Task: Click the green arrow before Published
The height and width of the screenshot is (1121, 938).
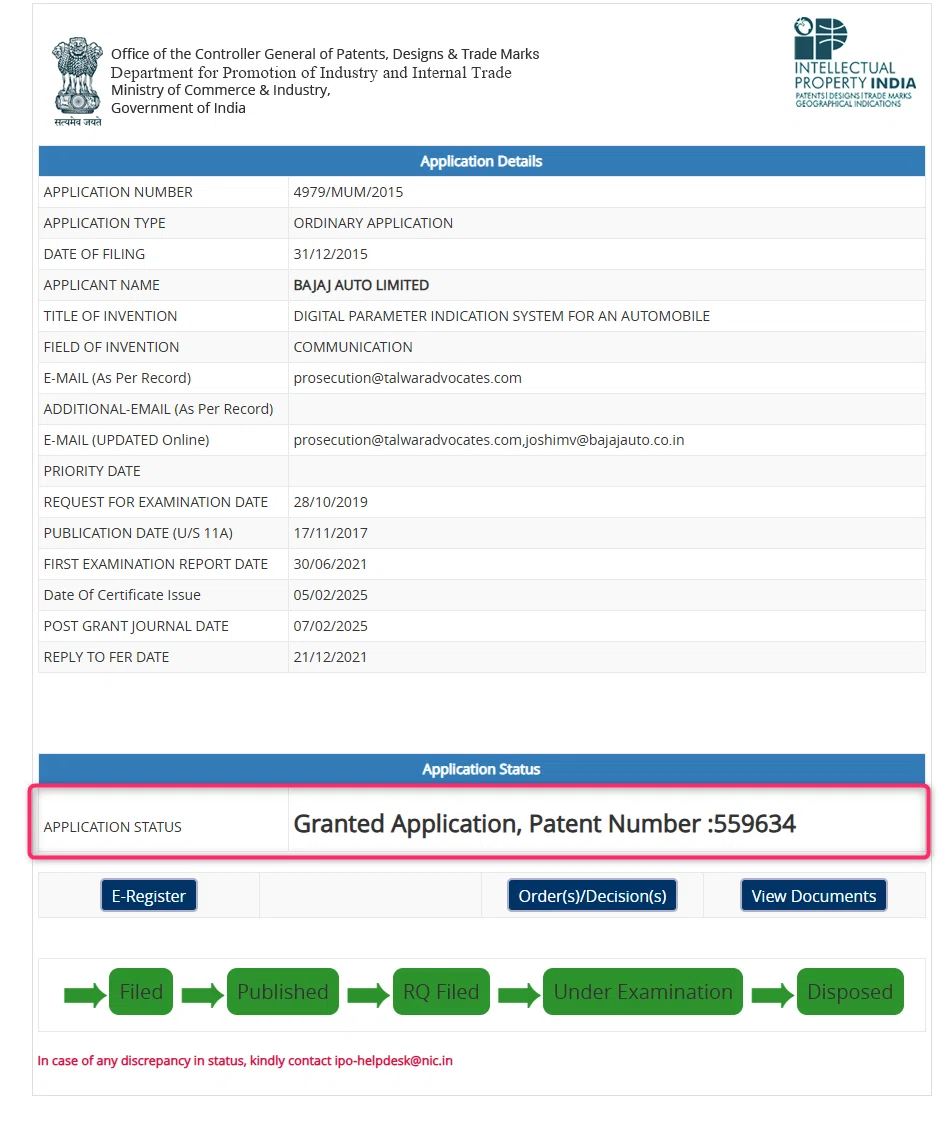Action: [x=203, y=994]
